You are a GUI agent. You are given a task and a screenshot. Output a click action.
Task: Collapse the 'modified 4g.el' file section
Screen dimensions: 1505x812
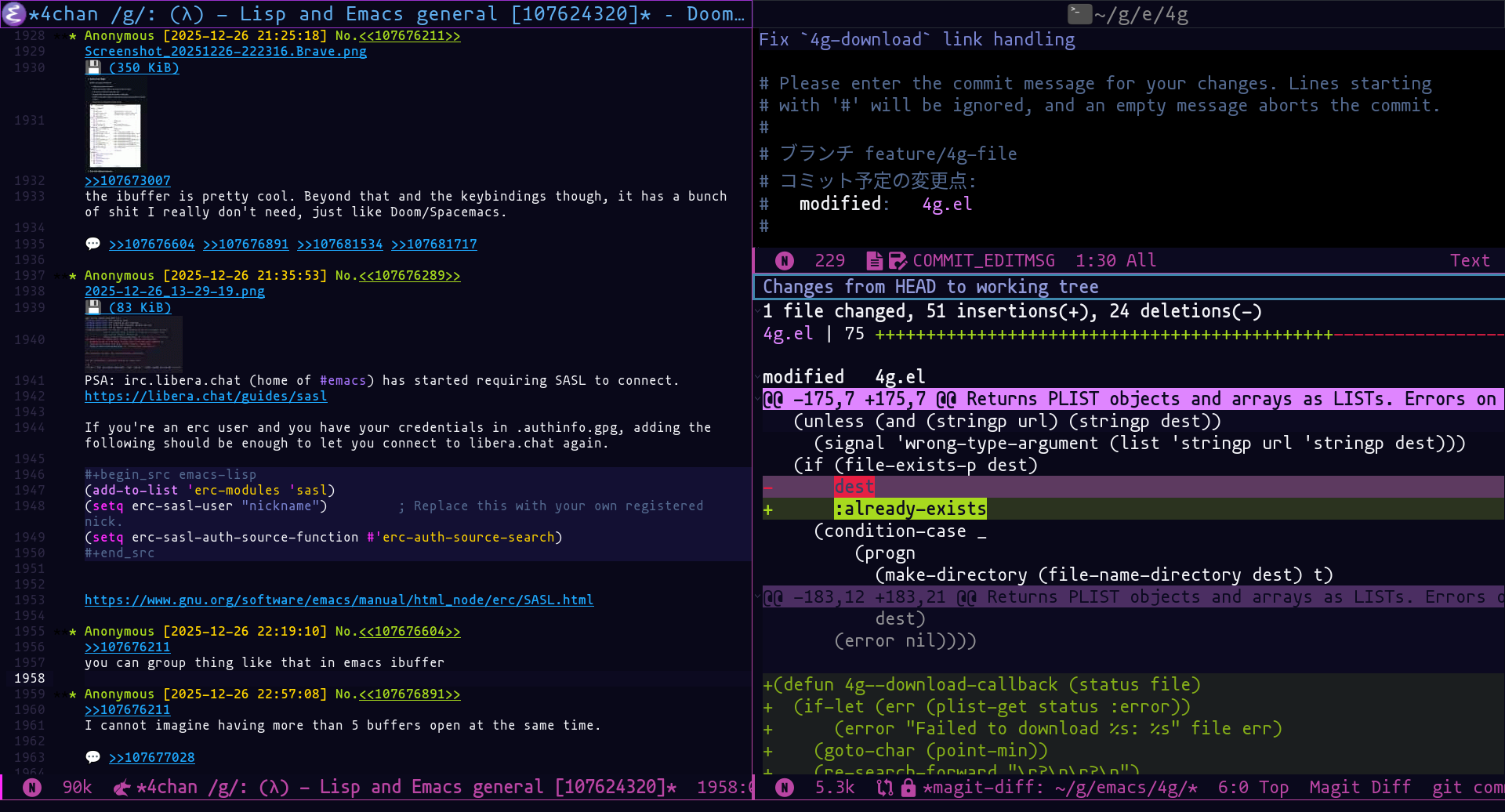[757, 377]
